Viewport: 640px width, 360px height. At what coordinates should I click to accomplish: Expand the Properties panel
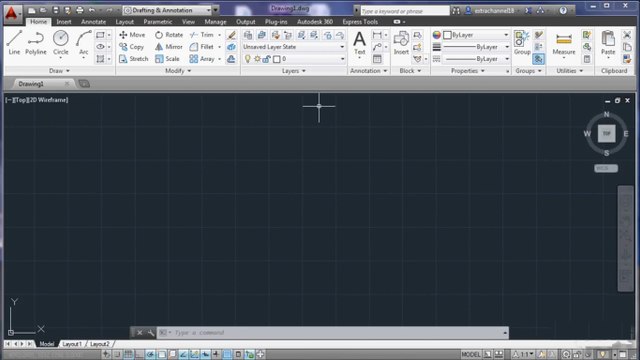pyautogui.click(x=467, y=71)
